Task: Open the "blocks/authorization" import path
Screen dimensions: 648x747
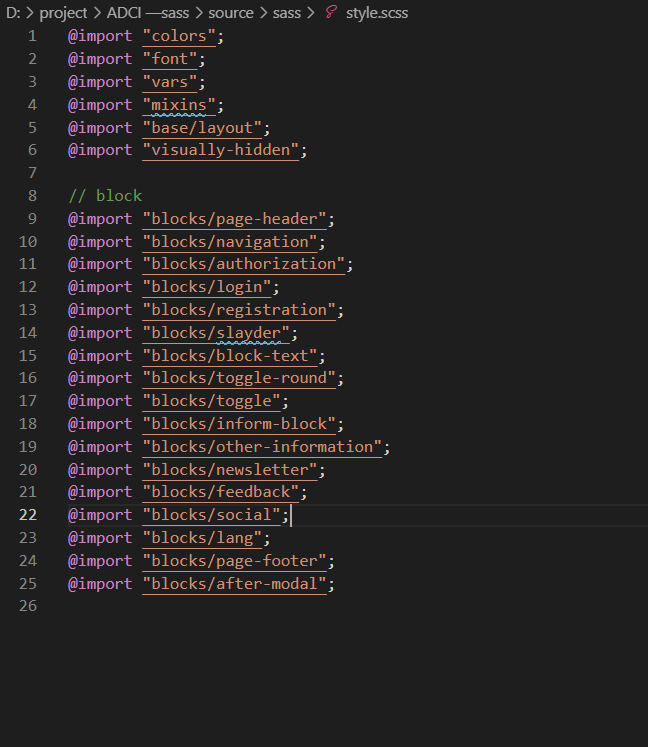Action: 244,264
